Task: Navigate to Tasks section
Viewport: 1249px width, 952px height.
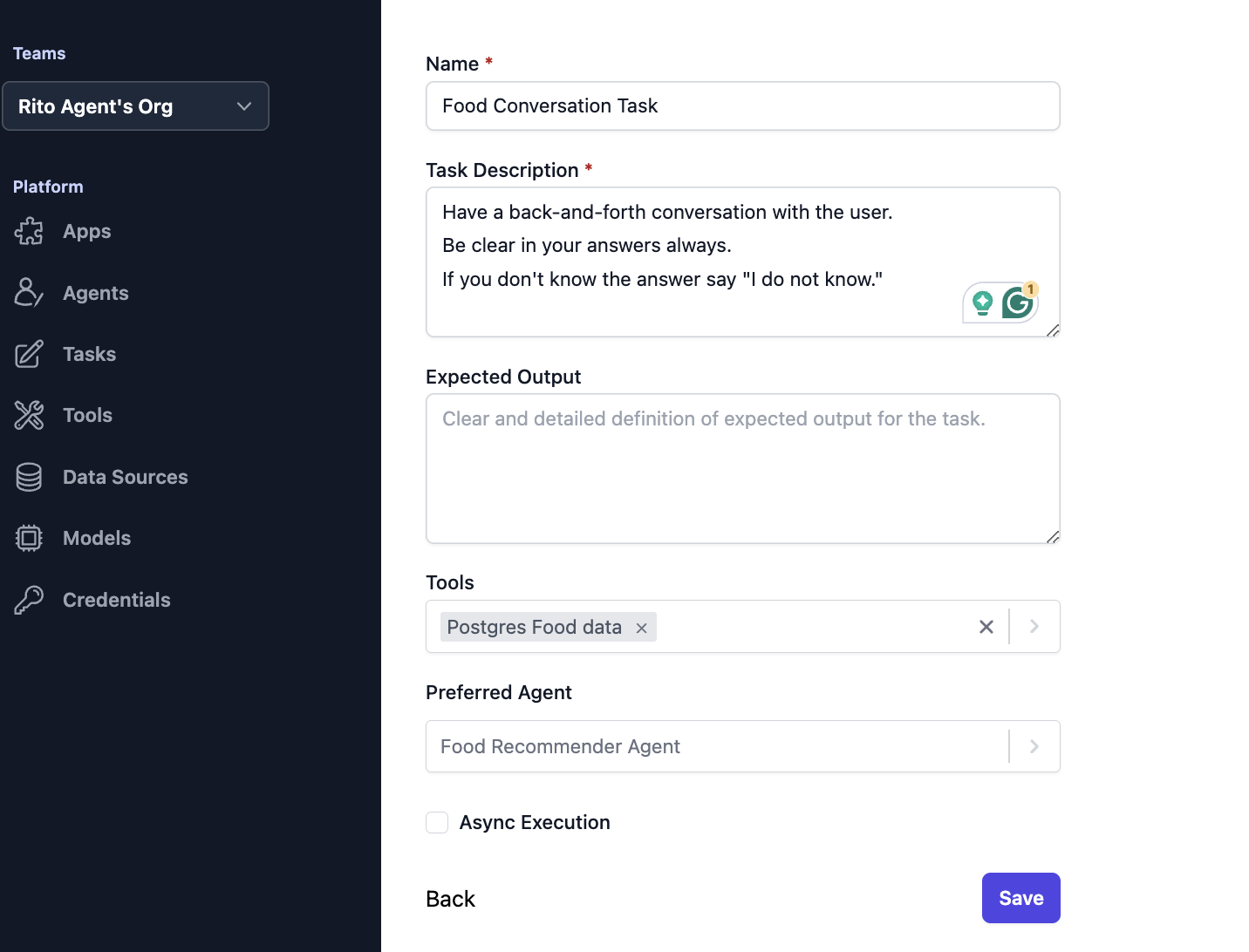Action: click(x=89, y=354)
